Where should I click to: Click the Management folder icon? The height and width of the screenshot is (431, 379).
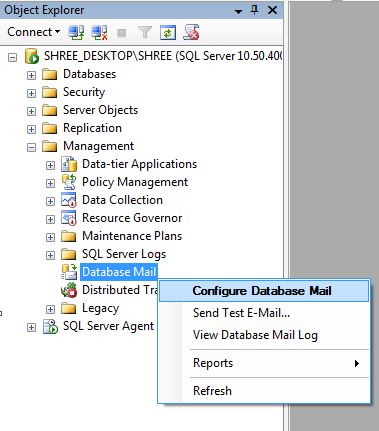pyautogui.click(x=50, y=146)
